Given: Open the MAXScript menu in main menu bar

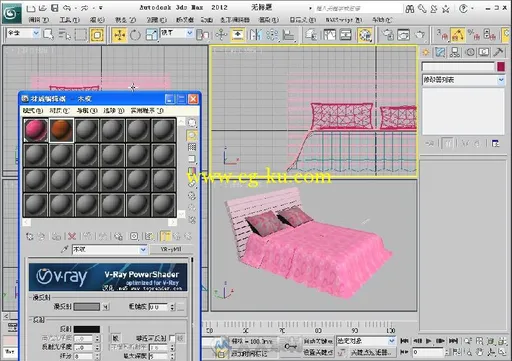Looking at the screenshot, I should (x=343, y=20).
